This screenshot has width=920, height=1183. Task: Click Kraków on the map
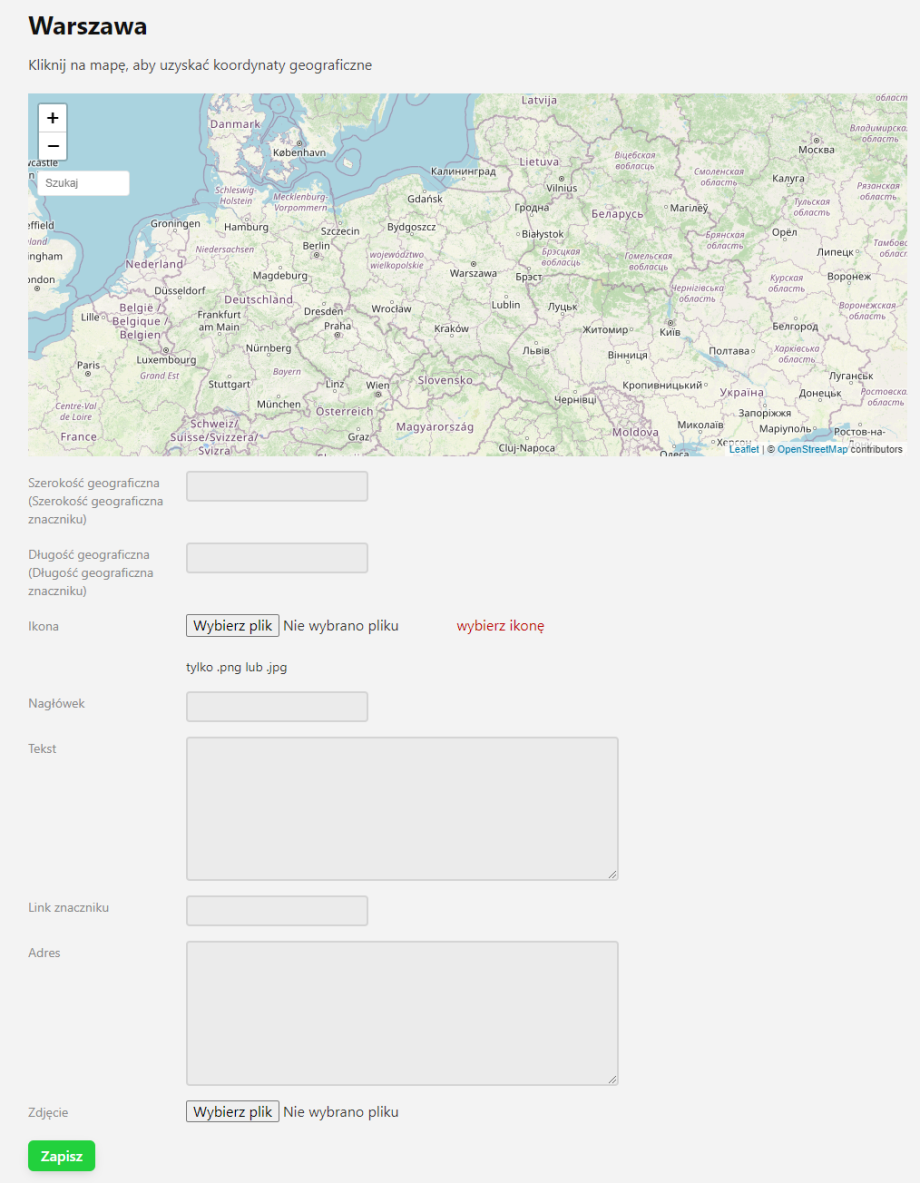(x=451, y=329)
